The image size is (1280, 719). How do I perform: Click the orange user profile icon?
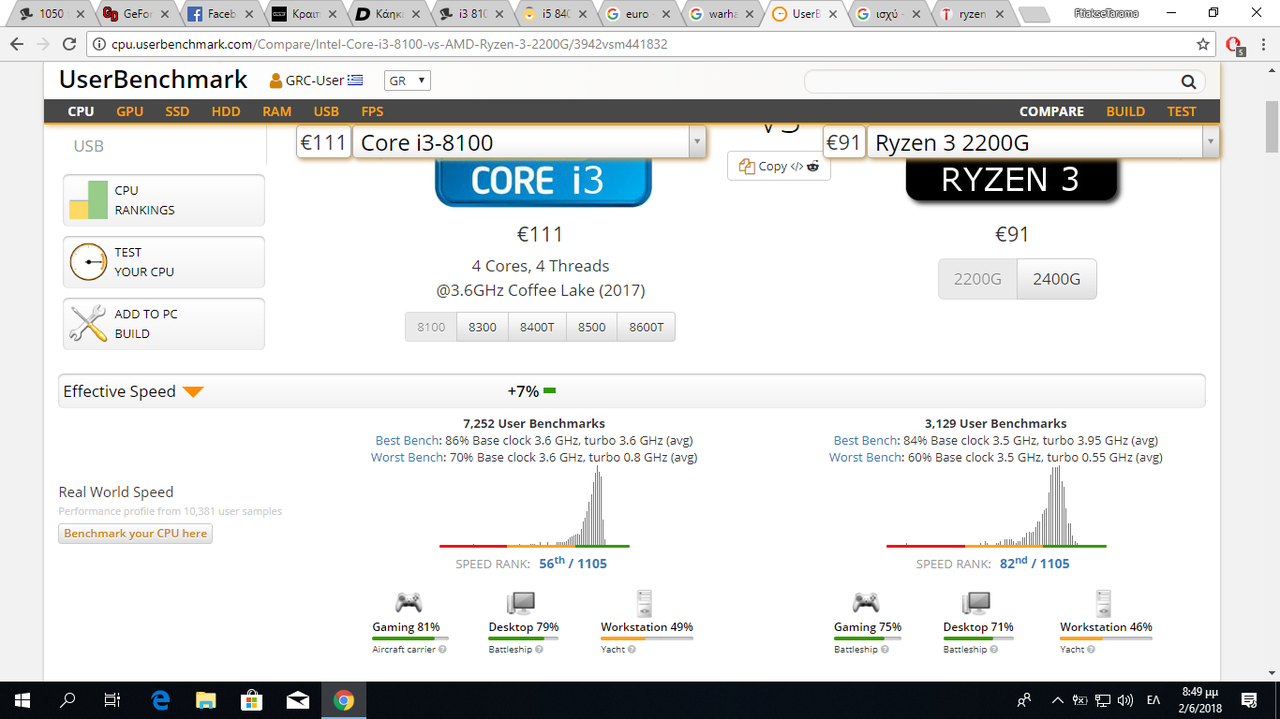click(x=276, y=80)
